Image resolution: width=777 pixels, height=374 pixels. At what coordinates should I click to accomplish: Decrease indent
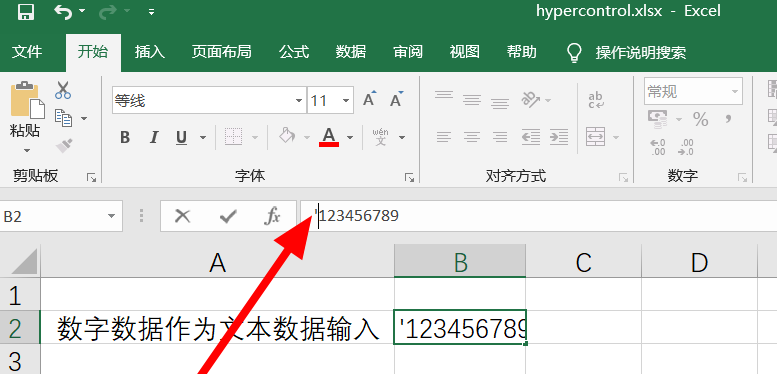pos(531,137)
